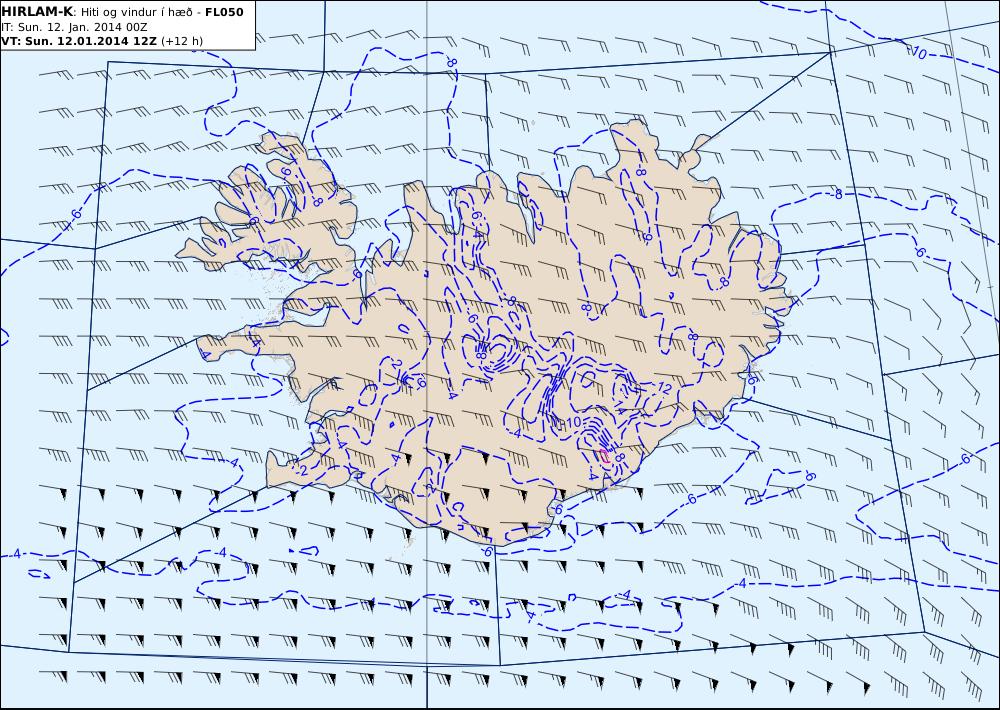Viewport: 1000px width, 710px height.
Task: Click the HIRLAM-K model title text
Action: 37,12
